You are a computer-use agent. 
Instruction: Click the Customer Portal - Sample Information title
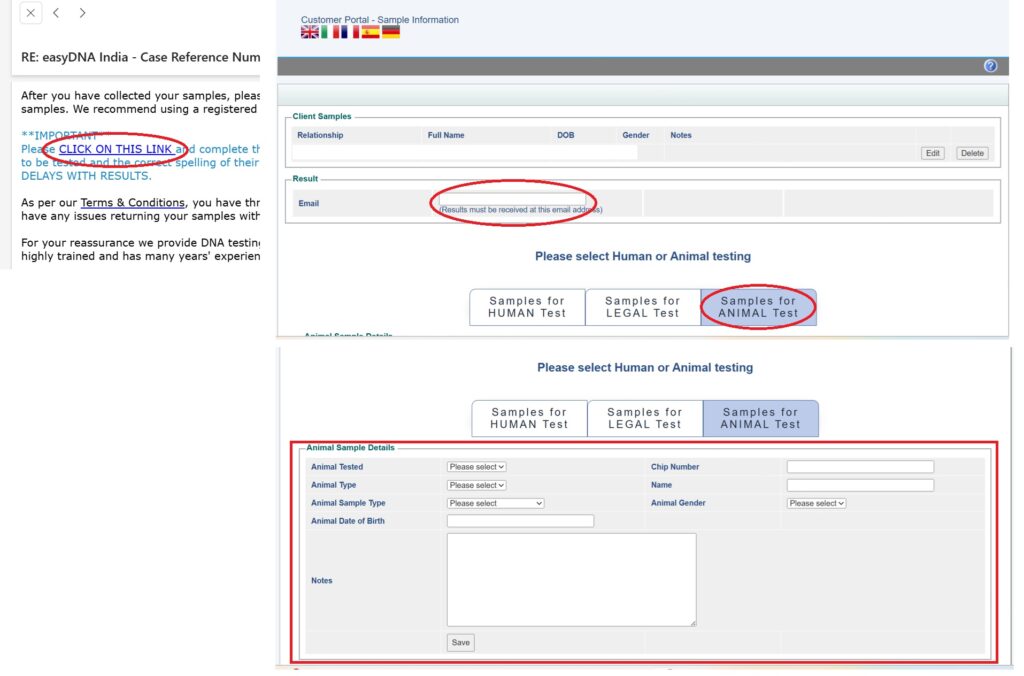tap(379, 20)
